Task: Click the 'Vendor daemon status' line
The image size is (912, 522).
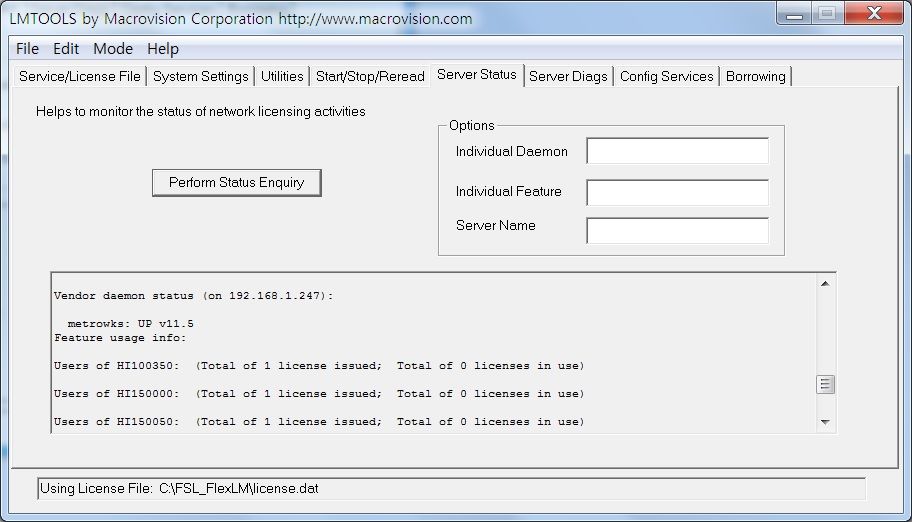Action: [193, 296]
